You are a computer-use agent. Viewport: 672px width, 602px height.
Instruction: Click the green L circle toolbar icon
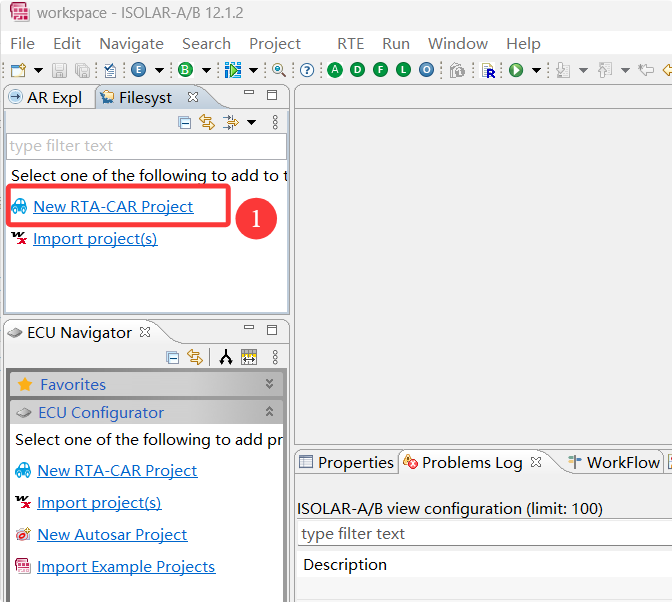[x=403, y=70]
